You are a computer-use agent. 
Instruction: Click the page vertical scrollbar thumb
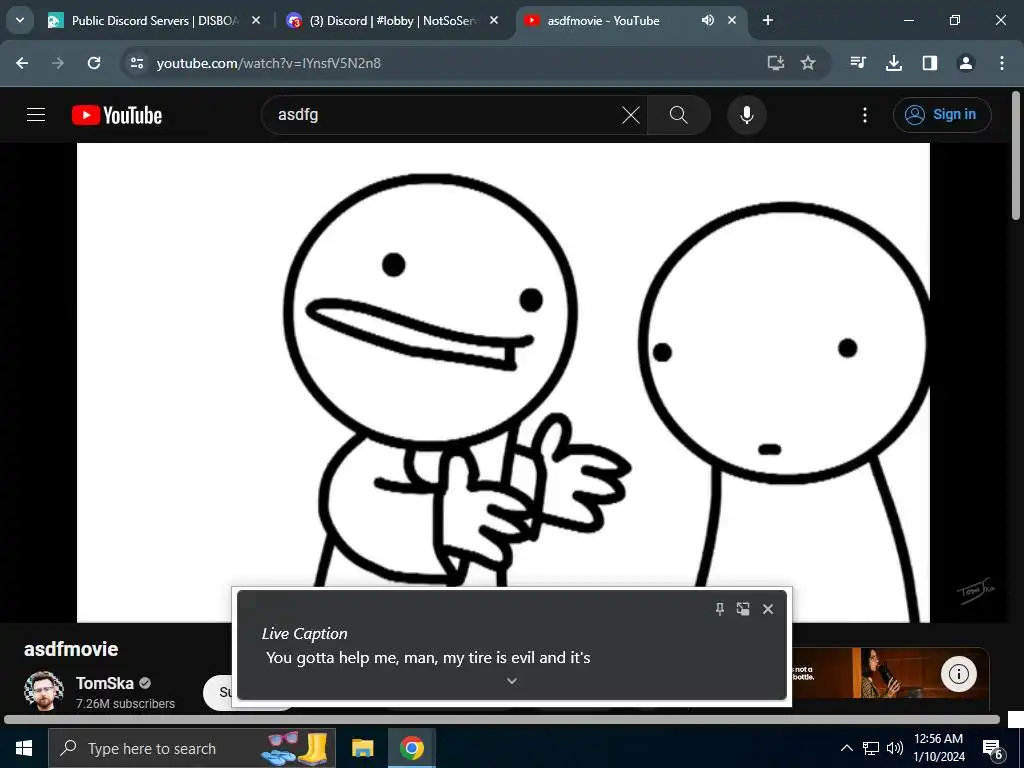click(x=1016, y=155)
